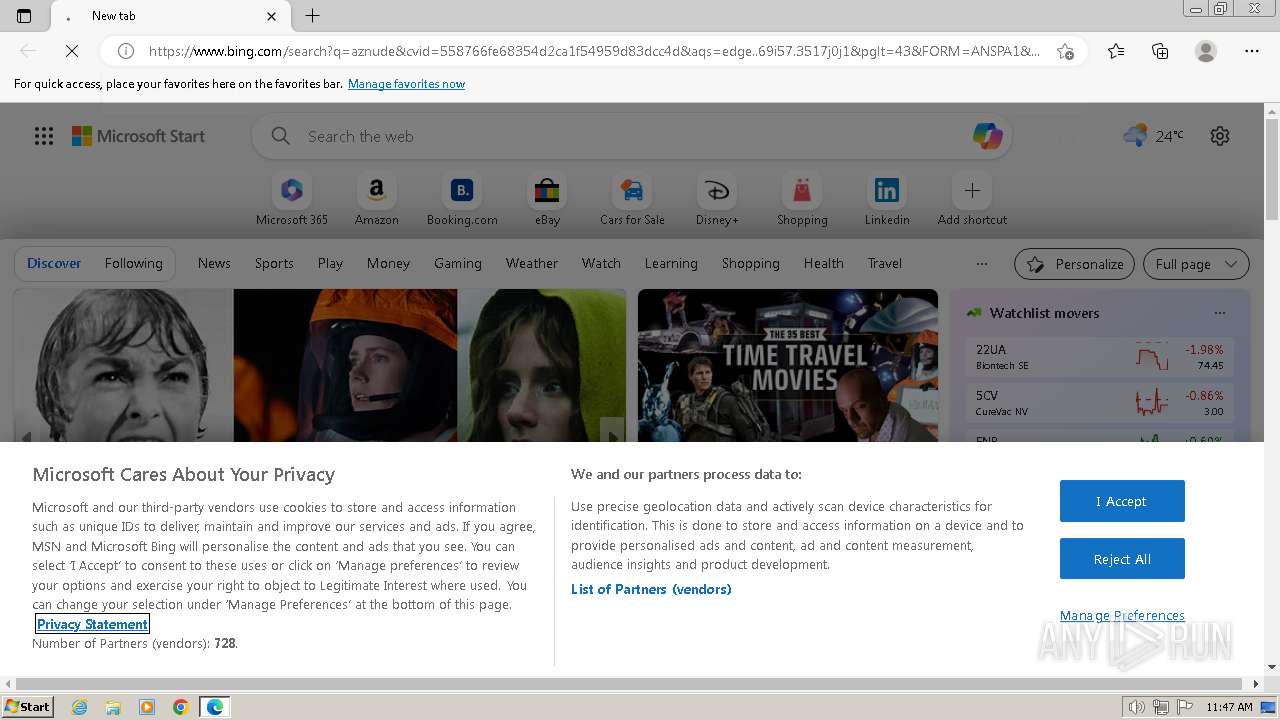The image size is (1280, 720).
Task: Launch Internet Explorer from the taskbar
Action: pos(79,707)
